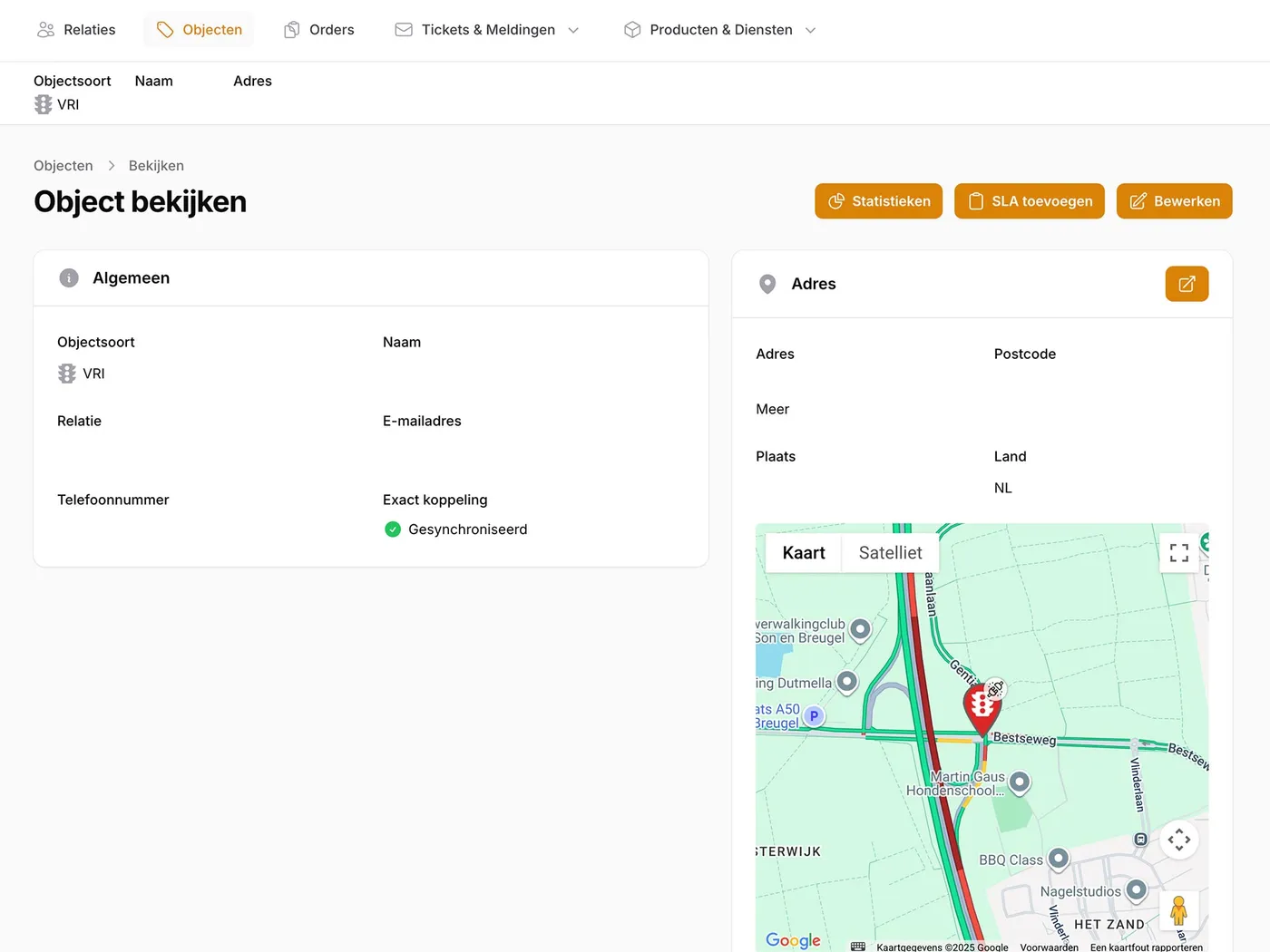This screenshot has width=1270, height=952.
Task: Click the pie chart icon in Statistieken
Action: point(836,201)
